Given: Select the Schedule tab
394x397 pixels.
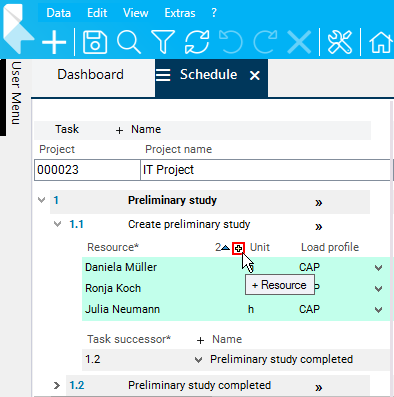Looking at the screenshot, I should click(209, 74).
